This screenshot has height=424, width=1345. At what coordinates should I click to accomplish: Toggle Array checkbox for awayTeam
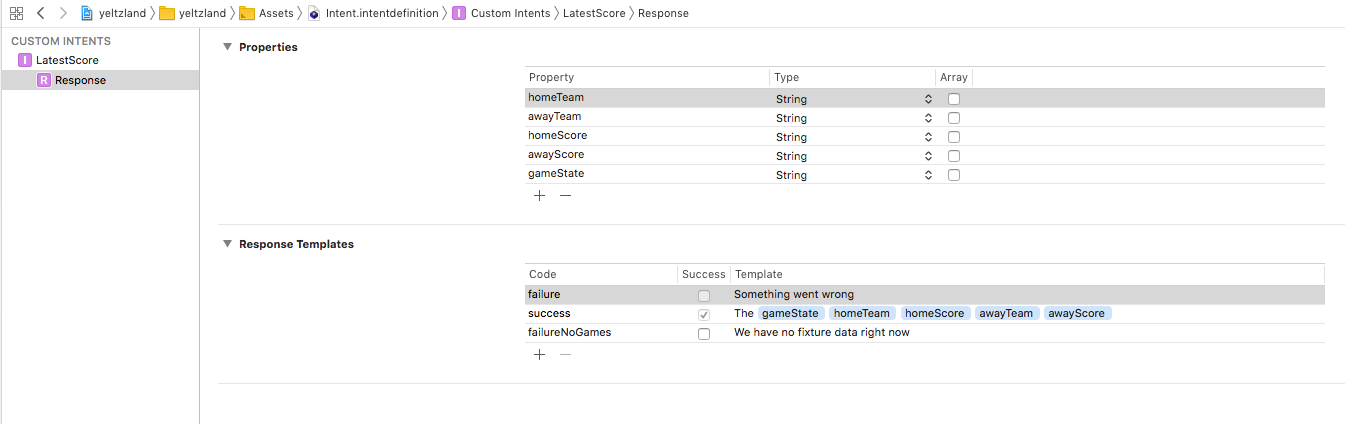click(954, 118)
